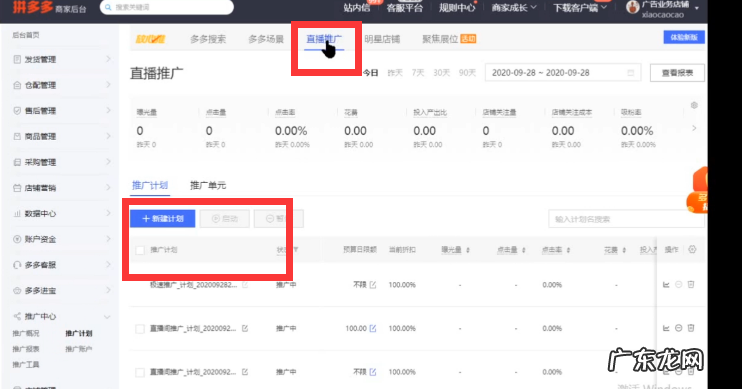Go to 推广报表 in the sidebar
Screen dimensions: 742x389
click(26, 349)
